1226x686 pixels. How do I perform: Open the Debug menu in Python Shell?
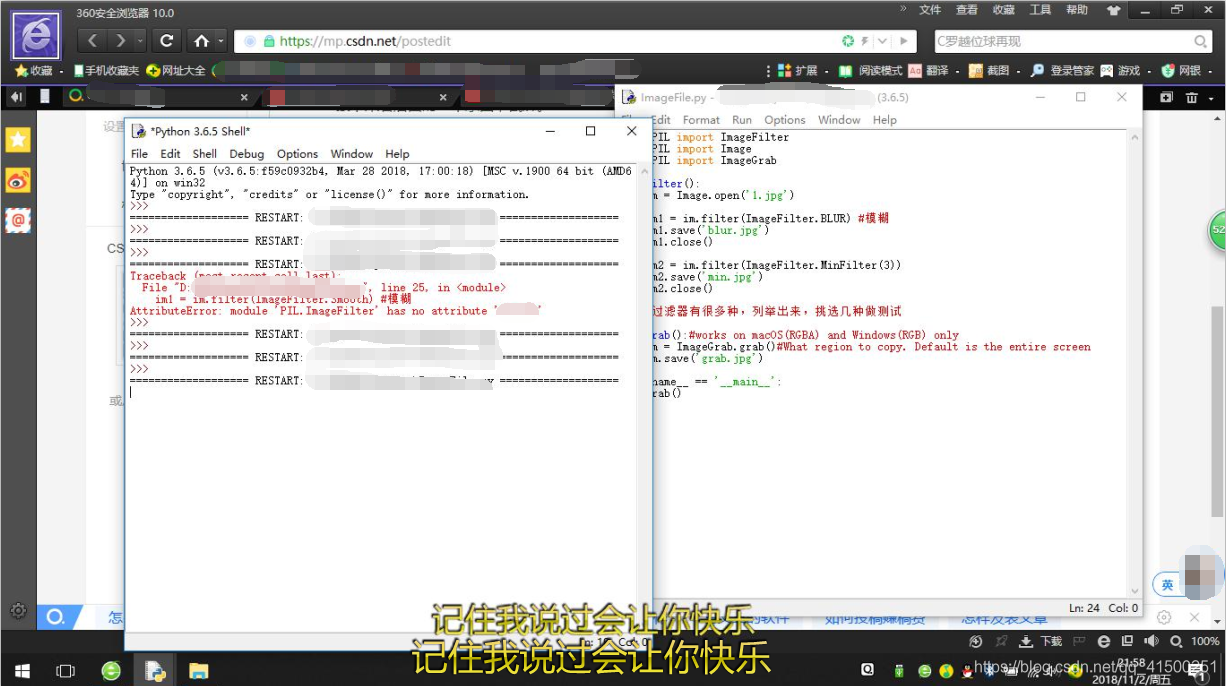(x=247, y=154)
